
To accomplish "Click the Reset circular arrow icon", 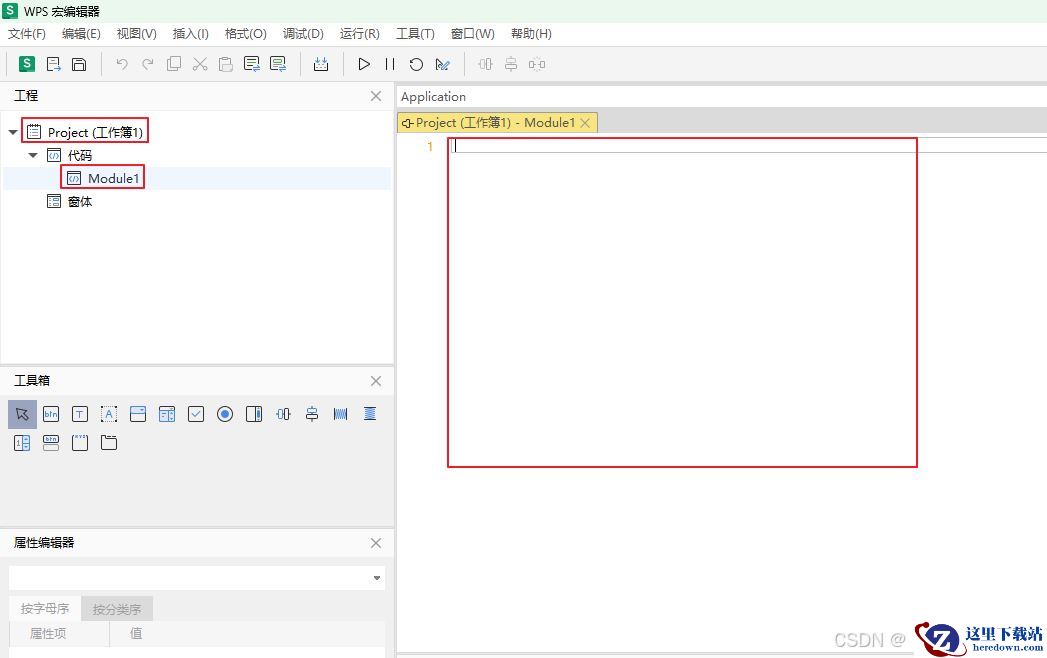I will [x=416, y=64].
